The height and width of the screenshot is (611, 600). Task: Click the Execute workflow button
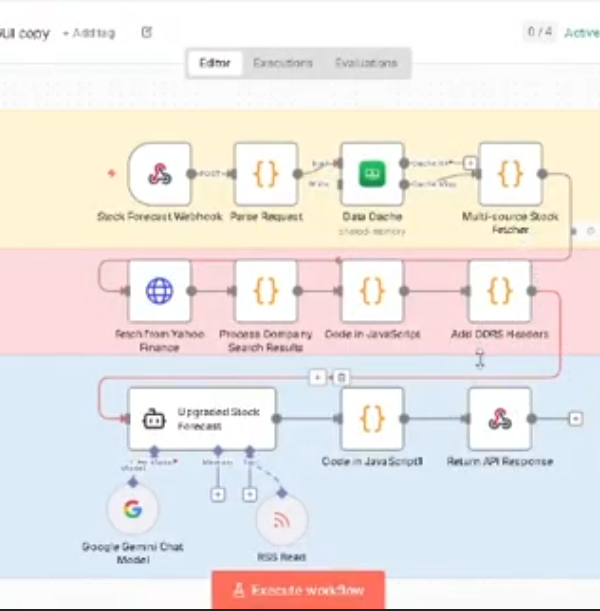(x=298, y=590)
